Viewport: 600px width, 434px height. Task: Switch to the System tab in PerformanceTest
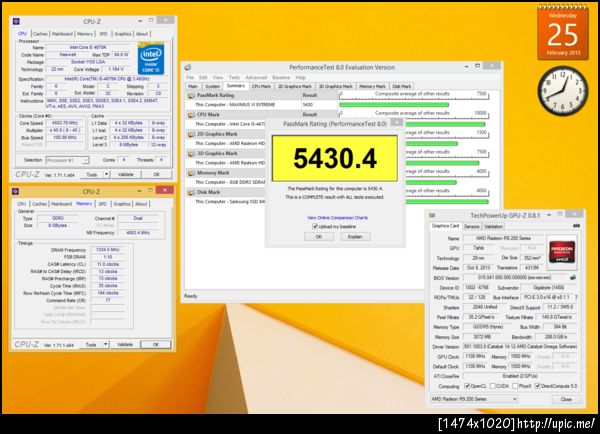pos(212,86)
